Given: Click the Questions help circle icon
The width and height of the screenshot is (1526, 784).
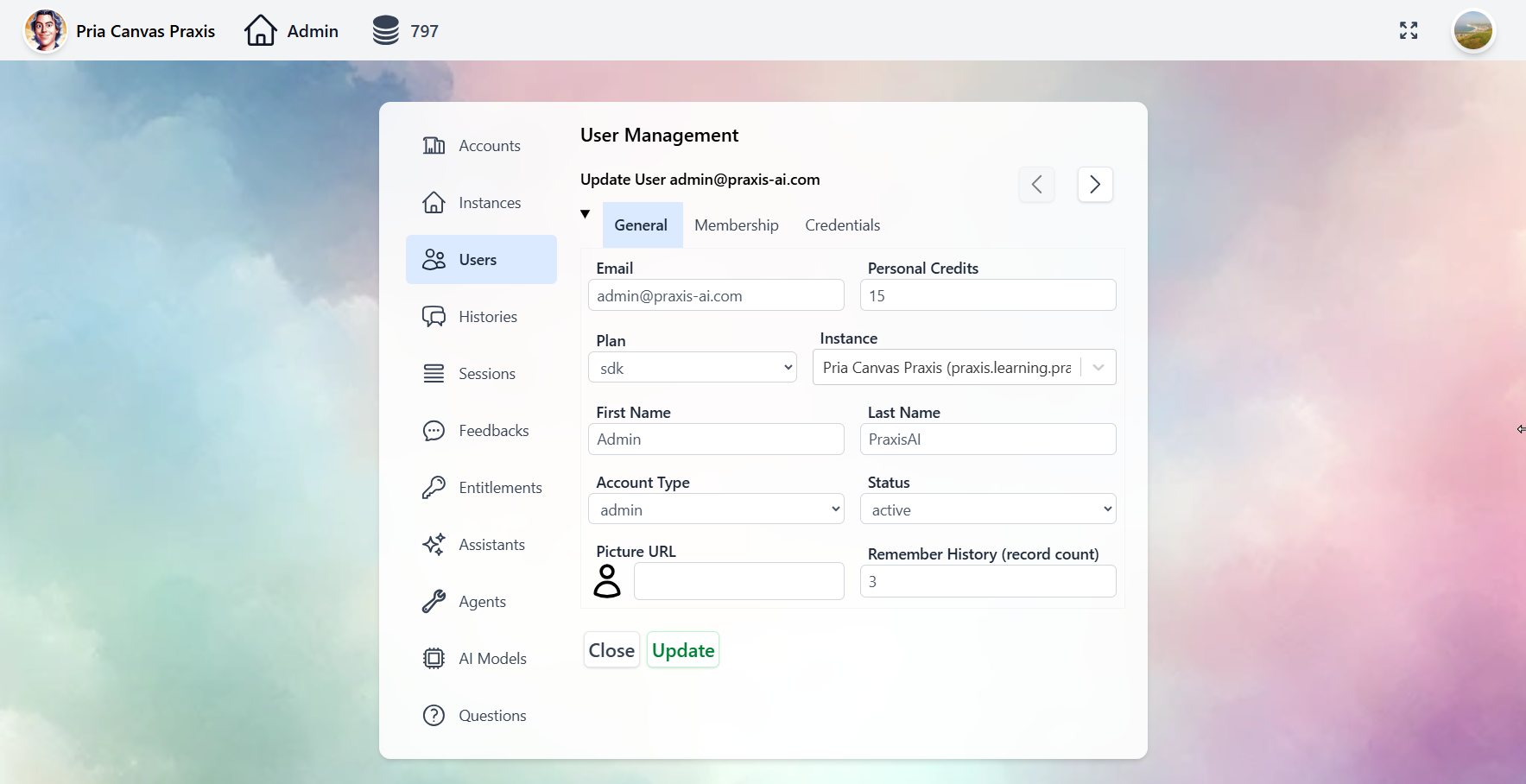Looking at the screenshot, I should [x=434, y=715].
